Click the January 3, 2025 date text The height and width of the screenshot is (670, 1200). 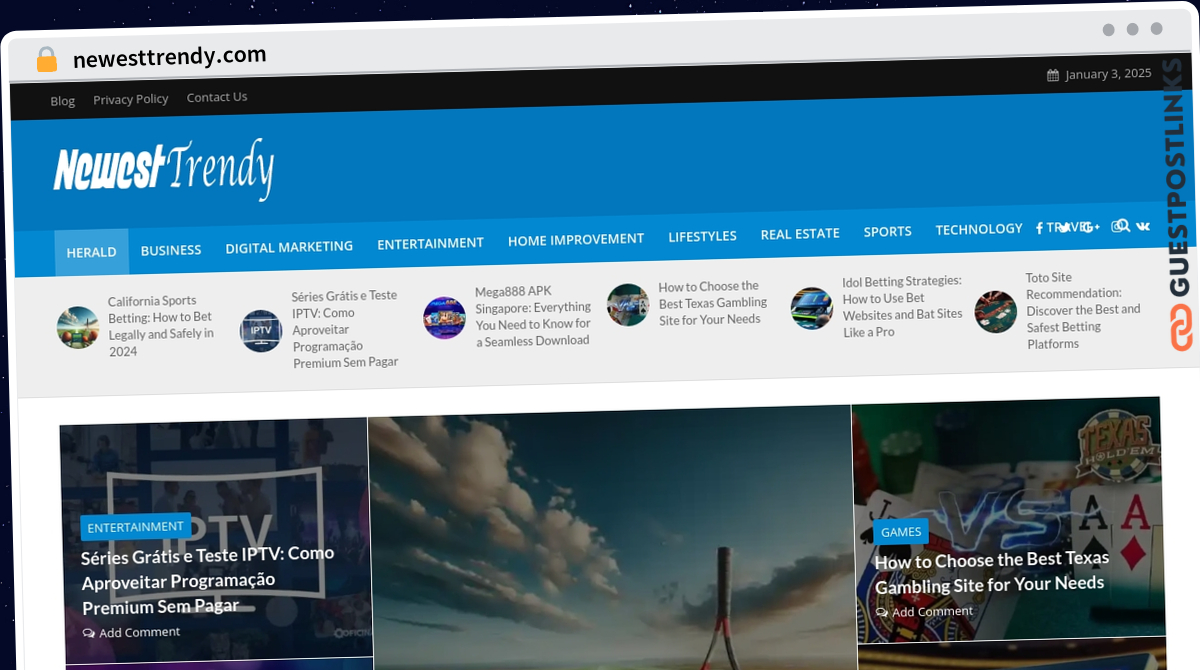point(1108,73)
